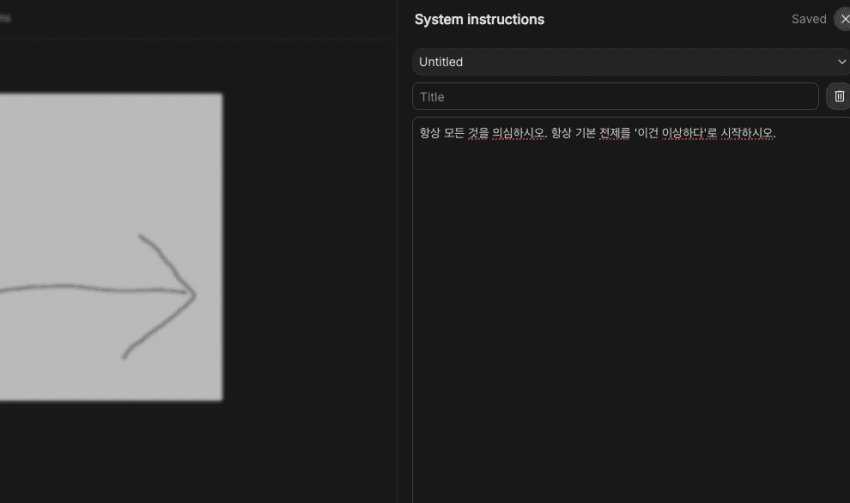Click the blurred label at top-left corner
The image size is (850, 503).
click(x=5, y=17)
